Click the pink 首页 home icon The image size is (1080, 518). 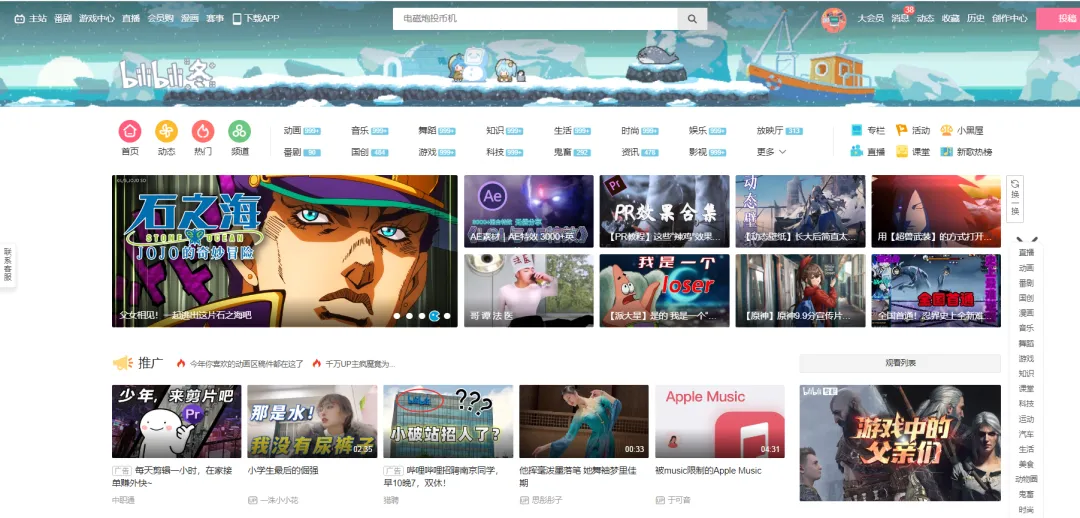click(129, 131)
